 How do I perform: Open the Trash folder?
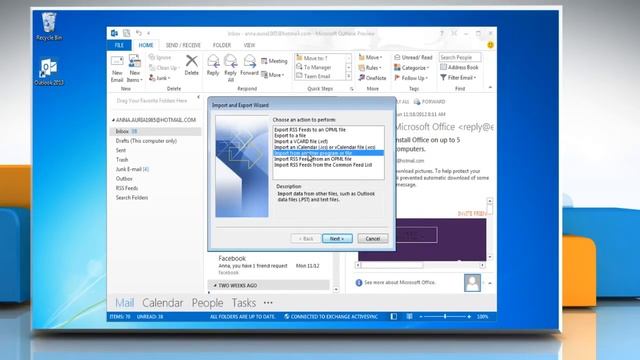122,160
